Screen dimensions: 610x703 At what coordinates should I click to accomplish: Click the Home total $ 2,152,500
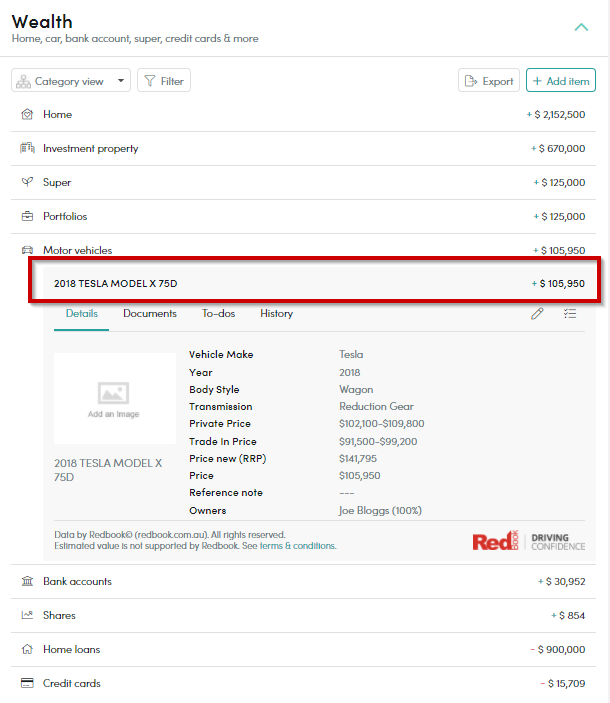click(x=556, y=115)
